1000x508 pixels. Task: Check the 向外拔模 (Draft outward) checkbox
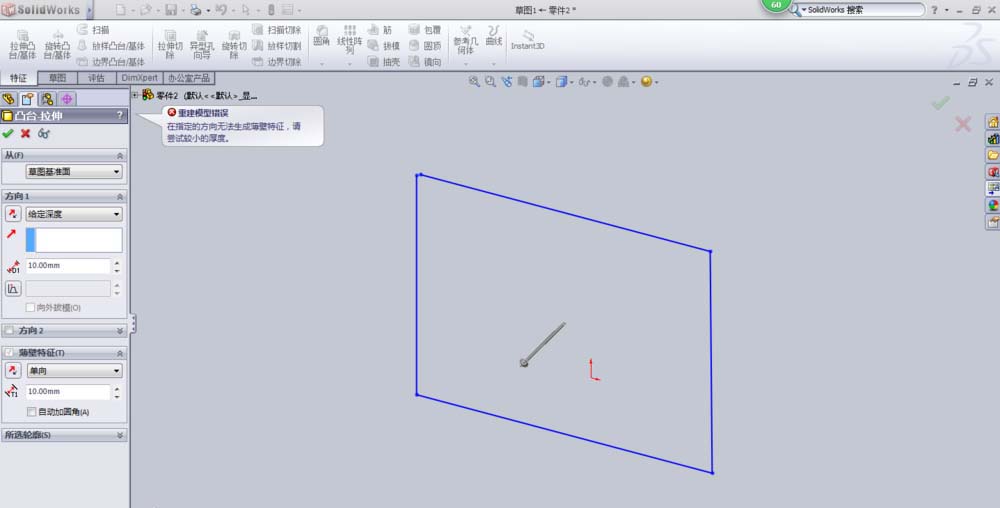tap(30, 307)
